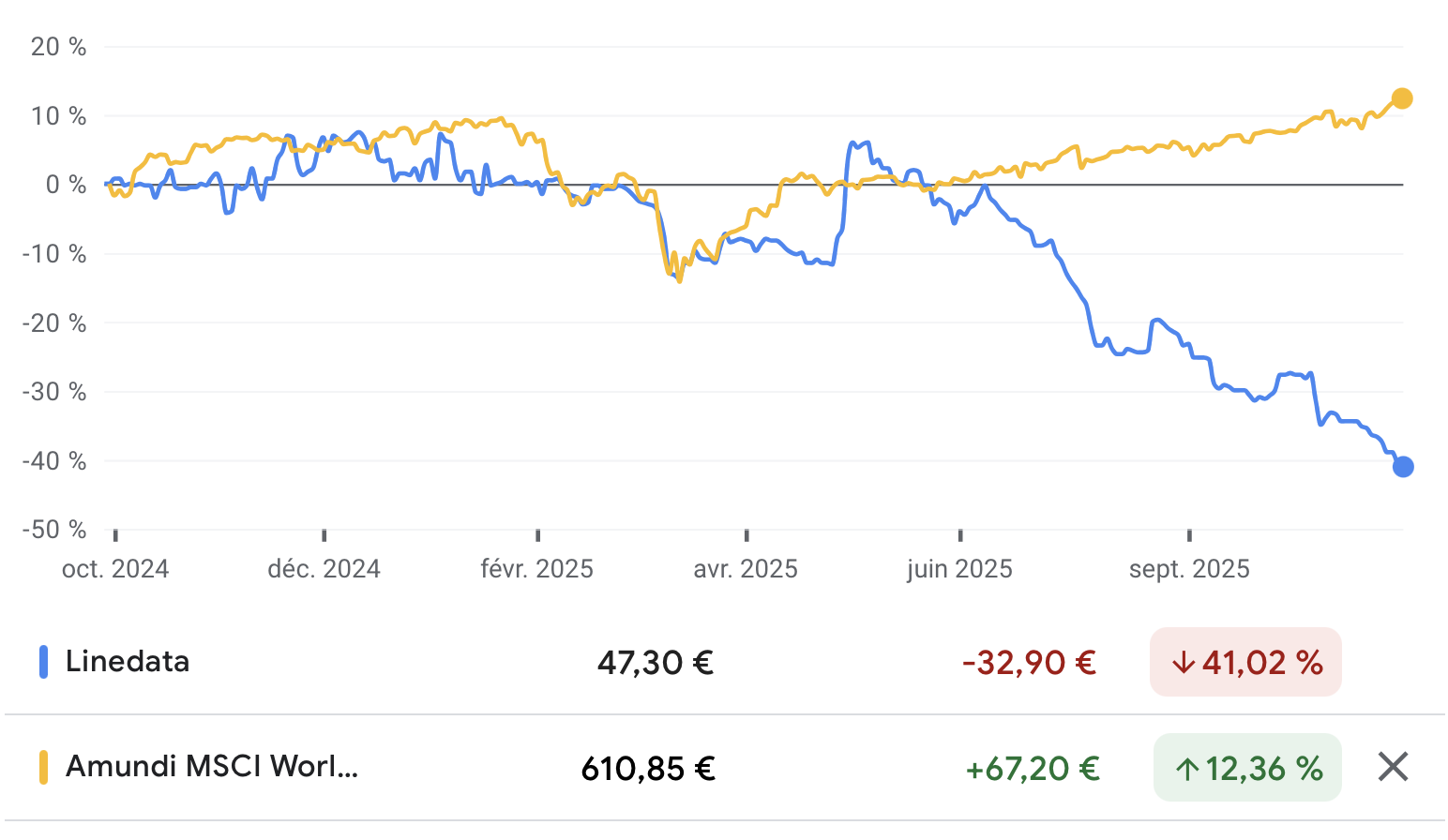Open the Linedata stock name

tap(128, 662)
